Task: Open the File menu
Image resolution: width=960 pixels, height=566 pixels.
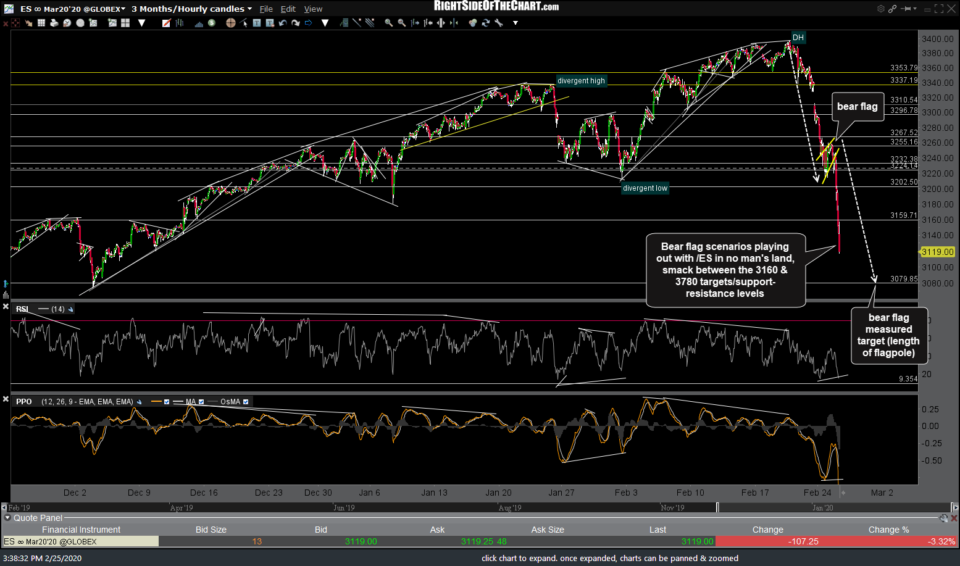Action: [266, 9]
